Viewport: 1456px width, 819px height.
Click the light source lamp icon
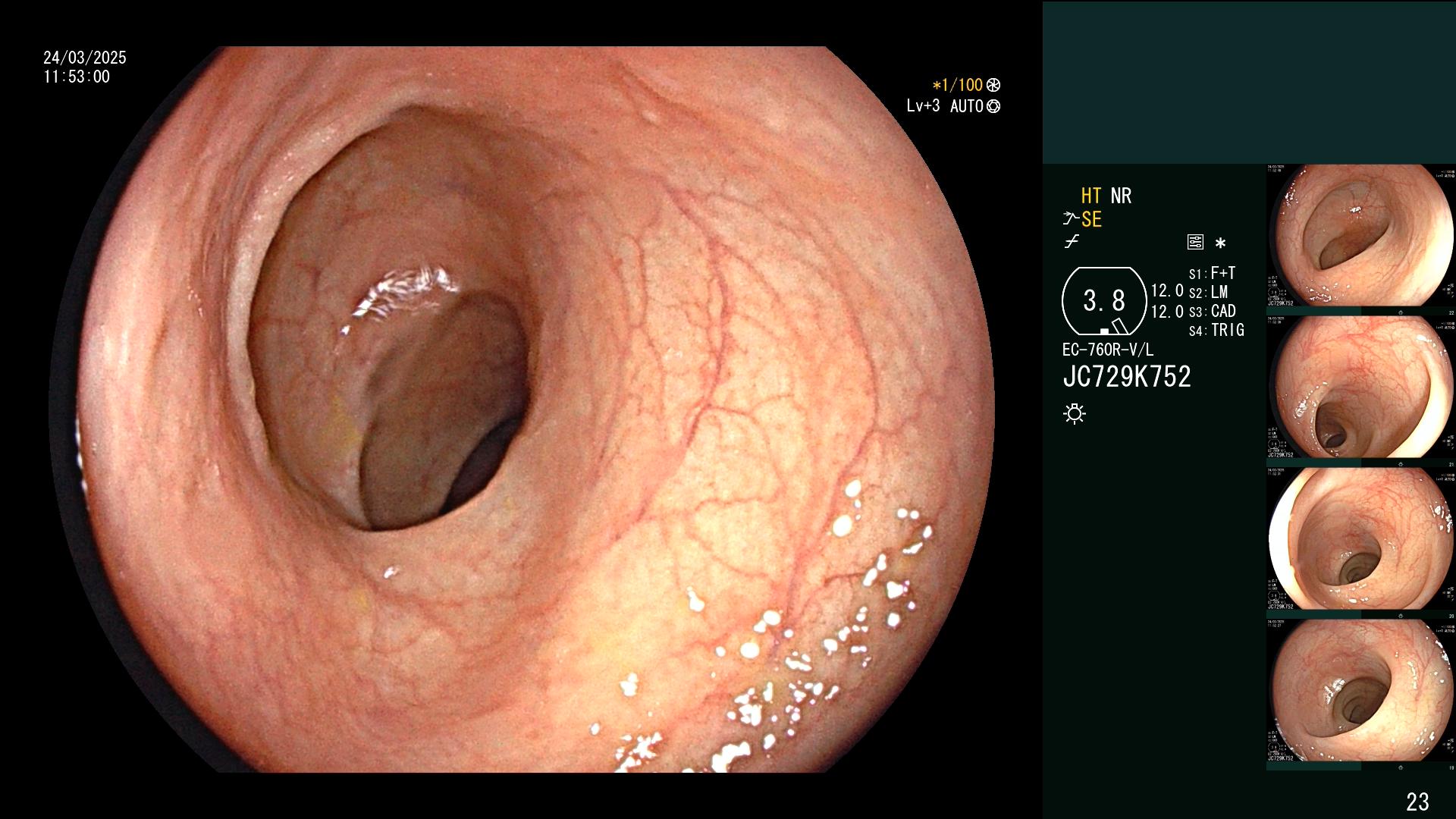(x=1075, y=413)
